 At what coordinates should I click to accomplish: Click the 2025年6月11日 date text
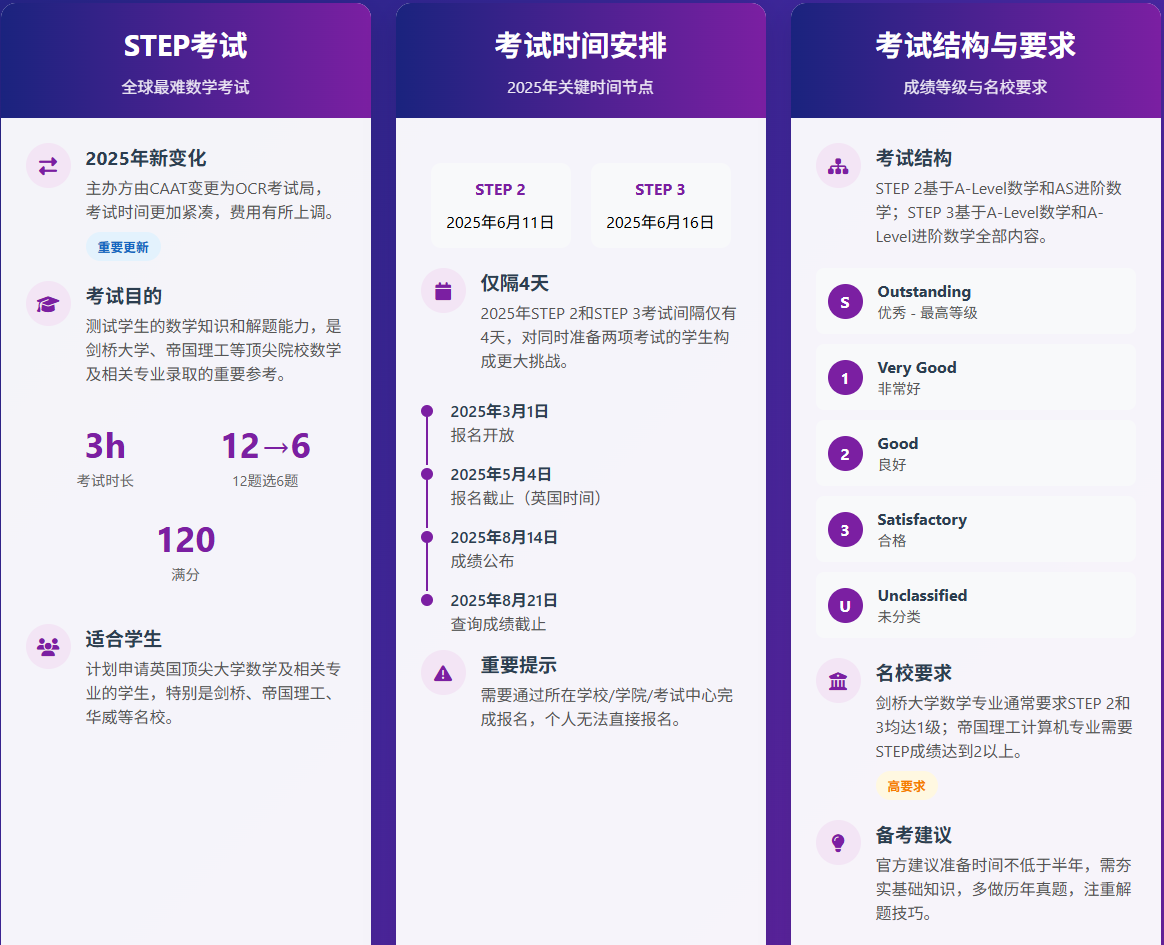click(x=500, y=223)
